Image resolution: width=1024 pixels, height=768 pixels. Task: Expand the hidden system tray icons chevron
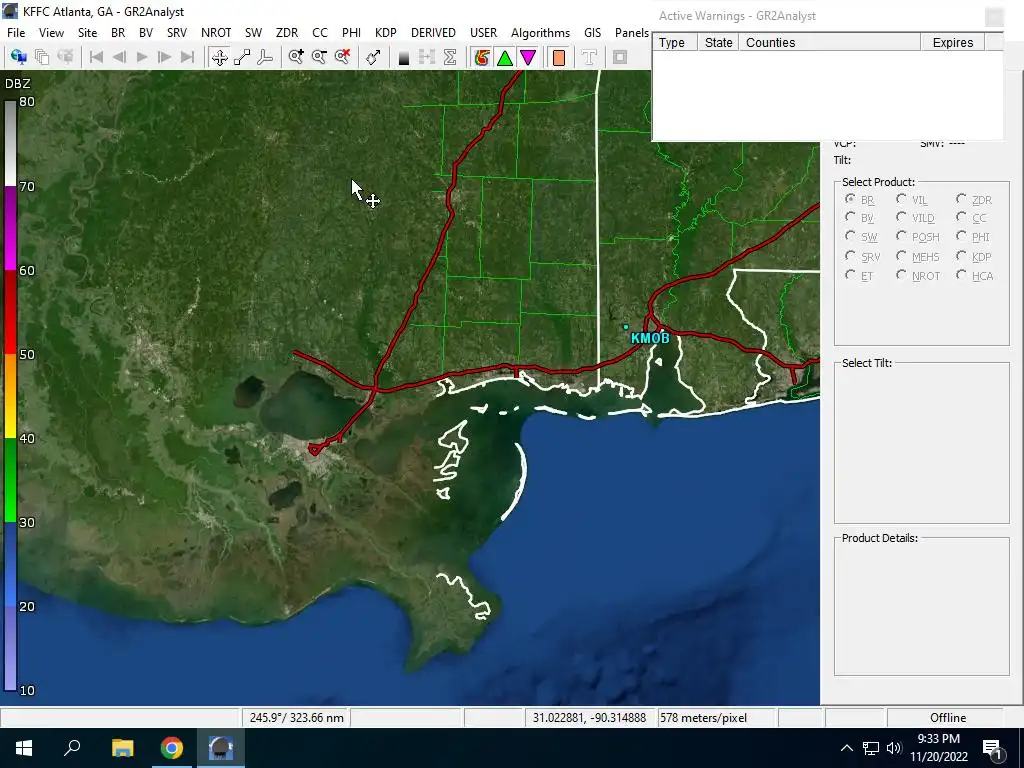click(846, 748)
